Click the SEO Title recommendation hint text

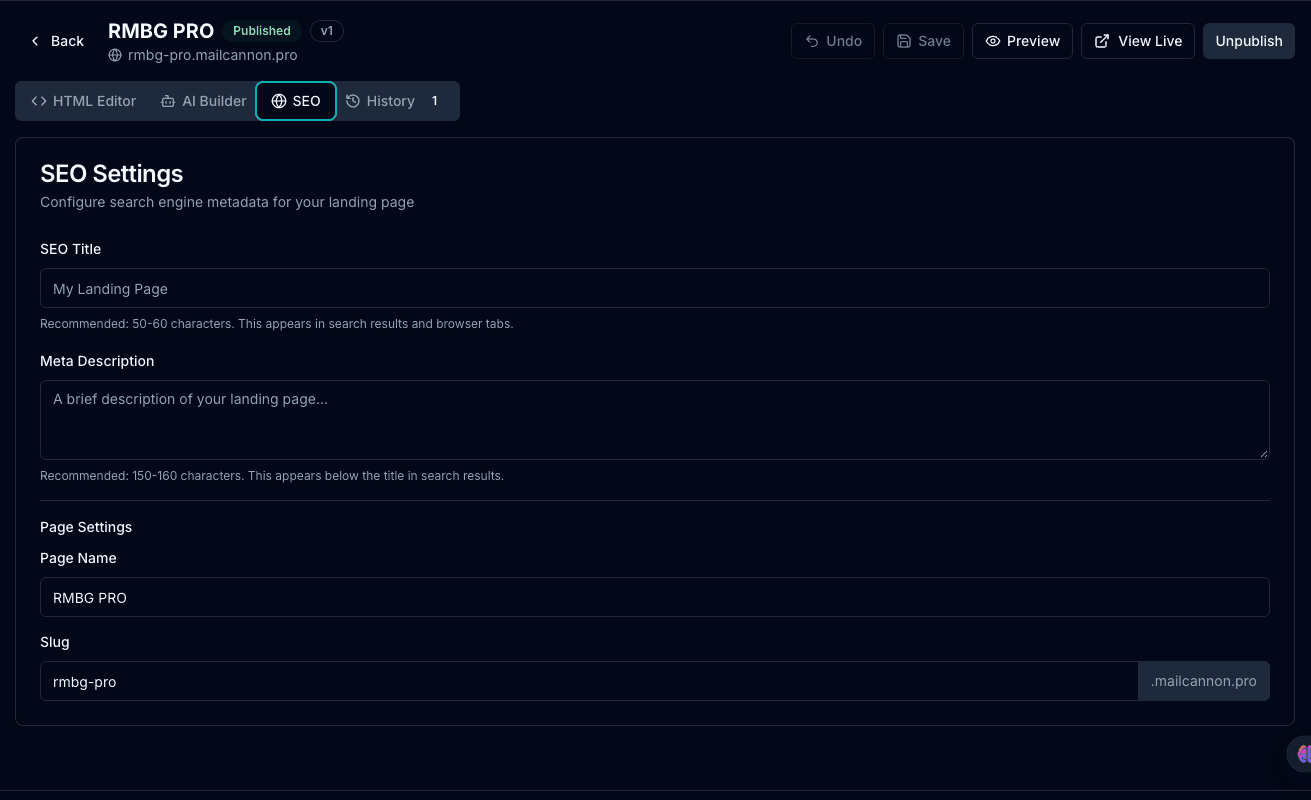277,324
